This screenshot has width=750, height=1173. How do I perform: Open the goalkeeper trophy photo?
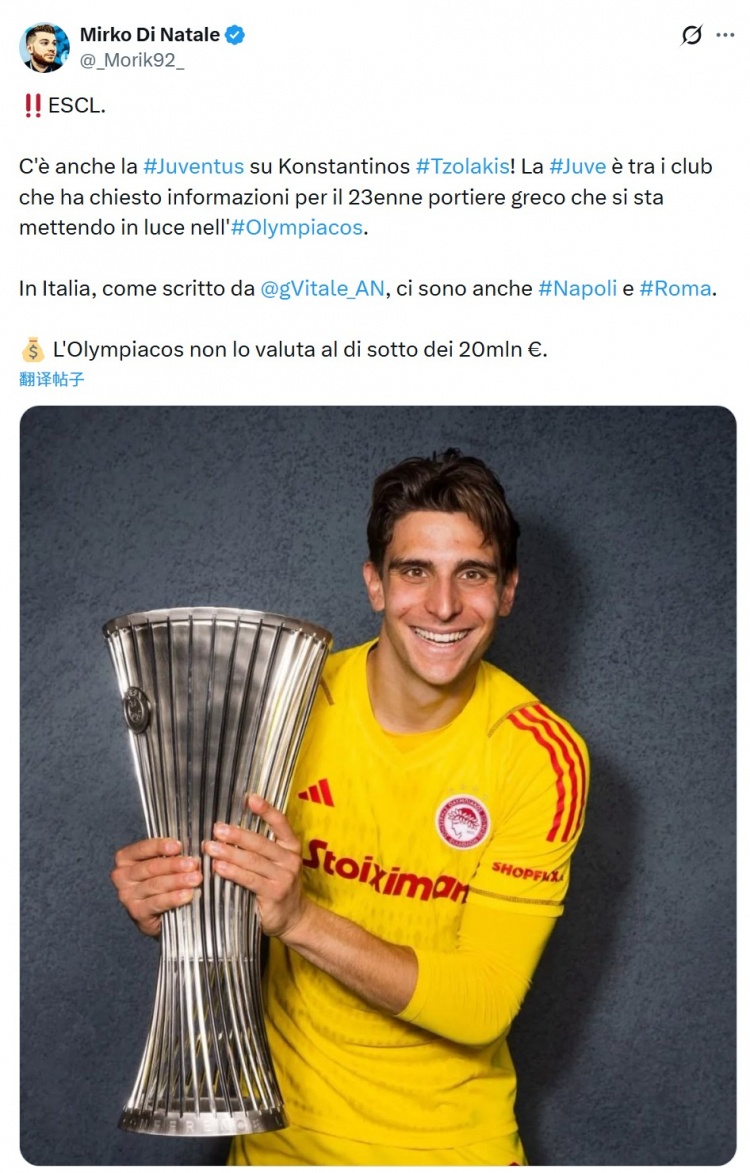click(378, 785)
